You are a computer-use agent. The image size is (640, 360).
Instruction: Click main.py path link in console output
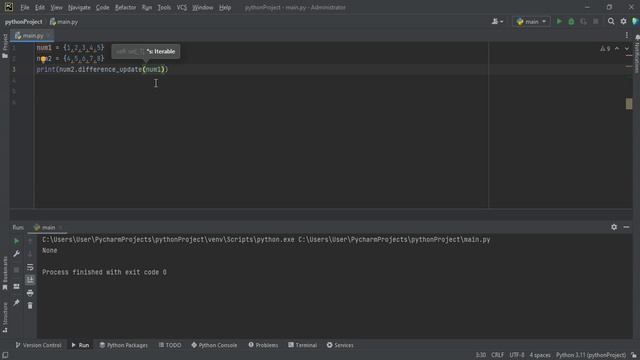394,240
